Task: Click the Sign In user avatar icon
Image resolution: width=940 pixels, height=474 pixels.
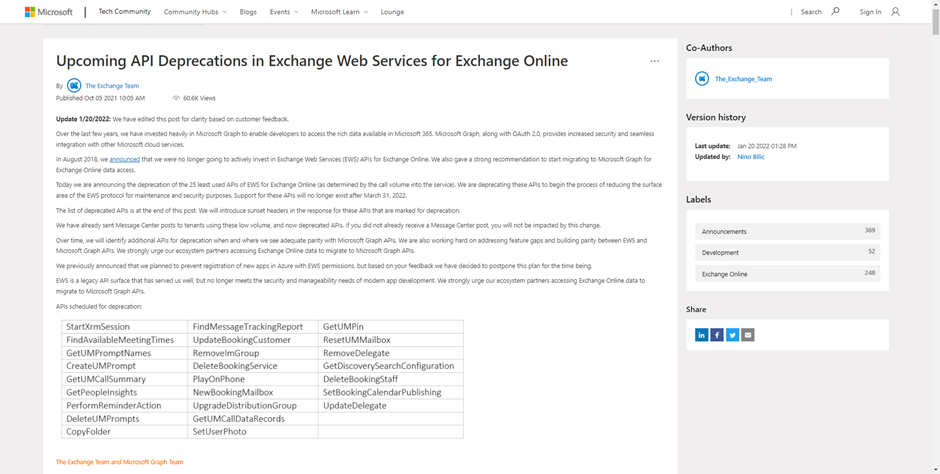Action: point(895,11)
